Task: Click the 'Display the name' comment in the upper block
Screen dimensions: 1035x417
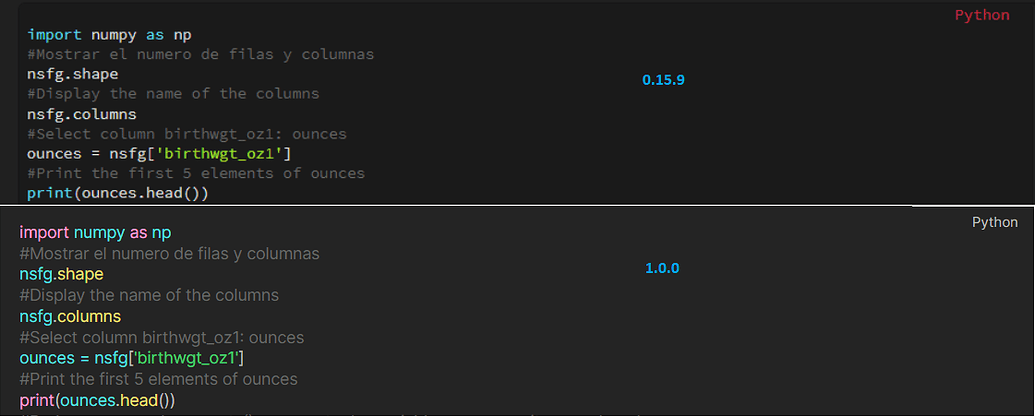Action: [173, 94]
